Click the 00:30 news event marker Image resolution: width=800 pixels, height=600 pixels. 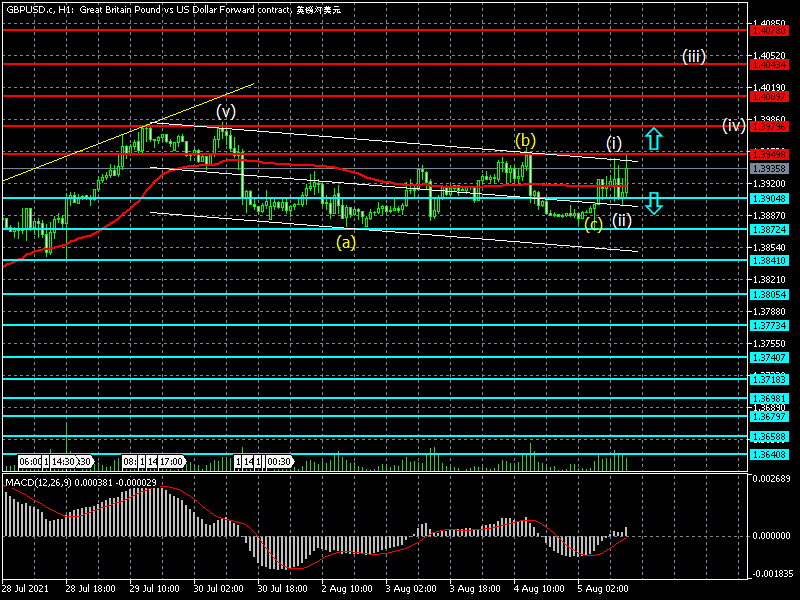click(278, 462)
